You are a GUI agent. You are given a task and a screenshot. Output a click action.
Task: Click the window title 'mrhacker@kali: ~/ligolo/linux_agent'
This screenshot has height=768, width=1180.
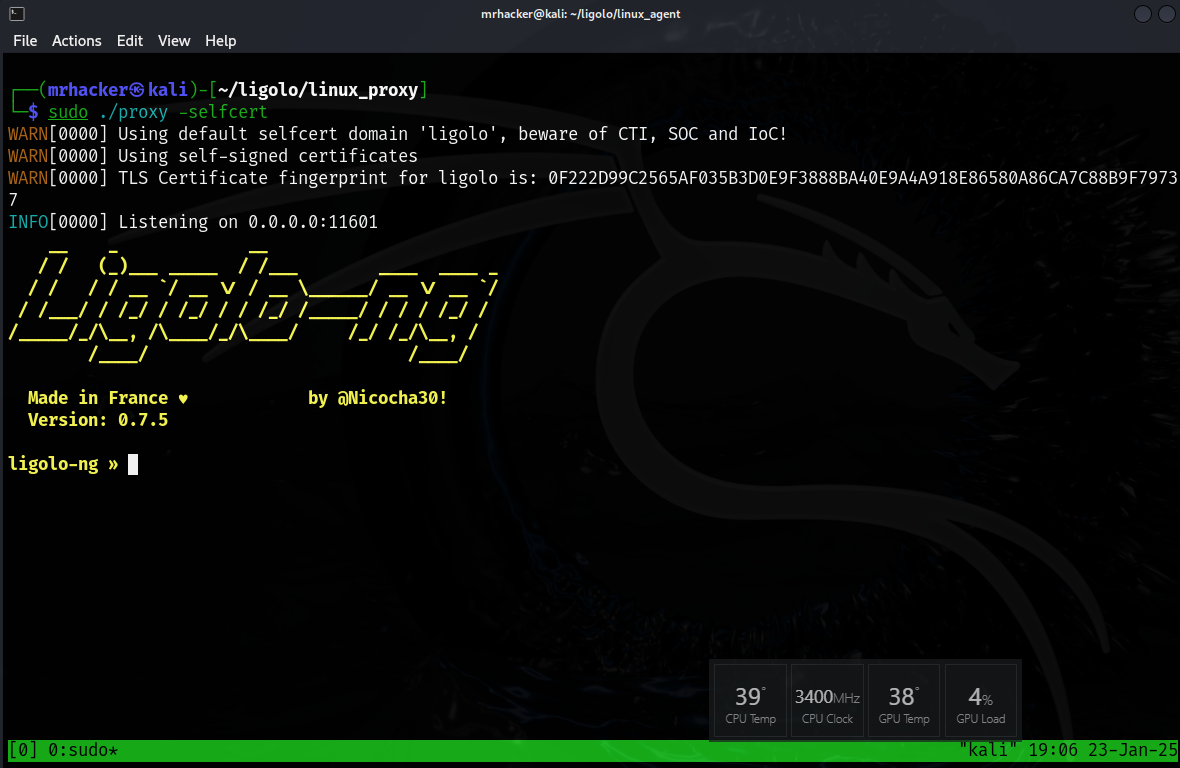pyautogui.click(x=581, y=14)
